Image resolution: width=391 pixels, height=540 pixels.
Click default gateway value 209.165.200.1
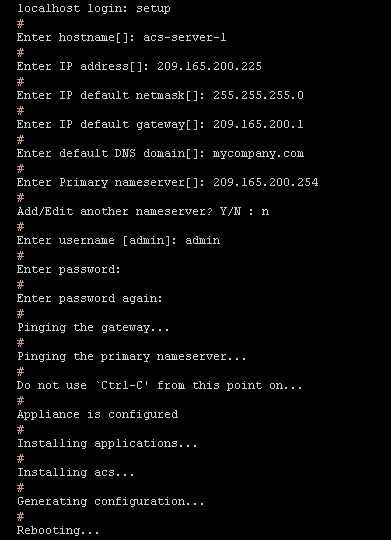(258, 124)
